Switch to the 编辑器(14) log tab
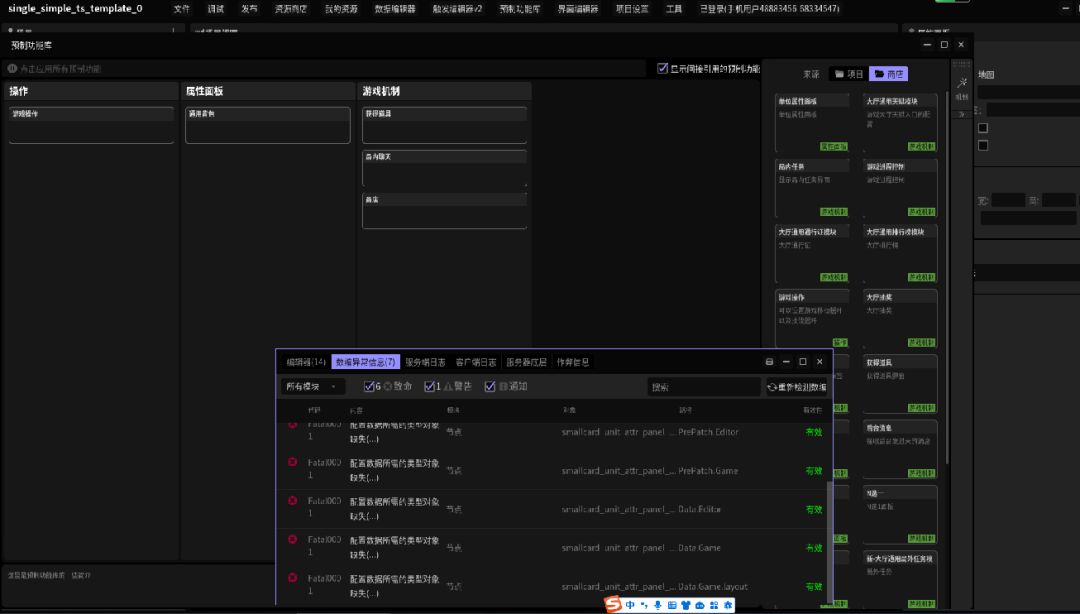 (x=305, y=362)
